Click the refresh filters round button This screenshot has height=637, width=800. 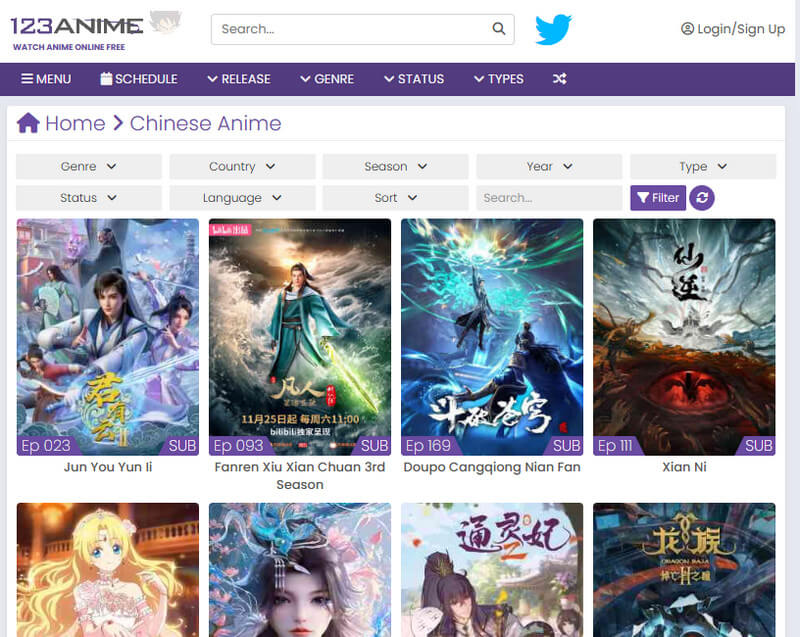click(x=702, y=198)
